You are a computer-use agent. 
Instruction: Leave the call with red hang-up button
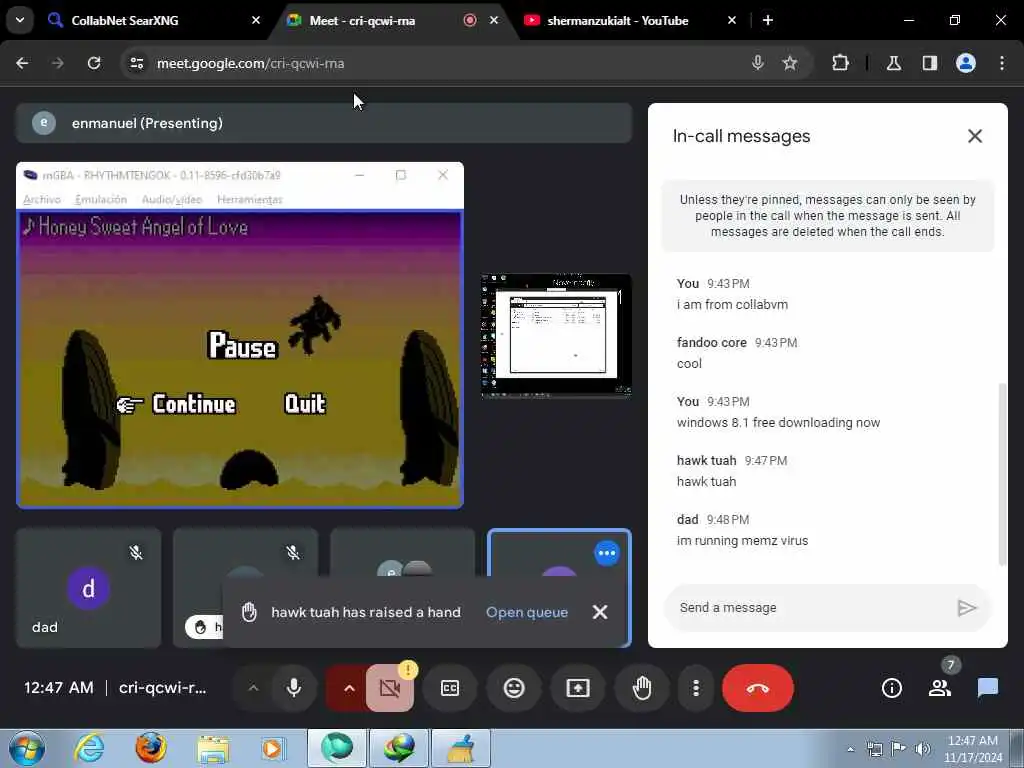758,688
